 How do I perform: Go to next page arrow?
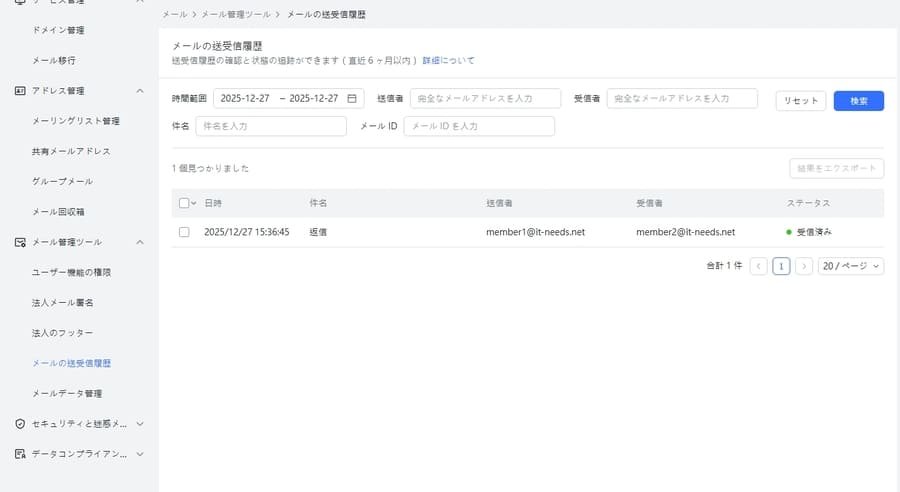(804, 266)
